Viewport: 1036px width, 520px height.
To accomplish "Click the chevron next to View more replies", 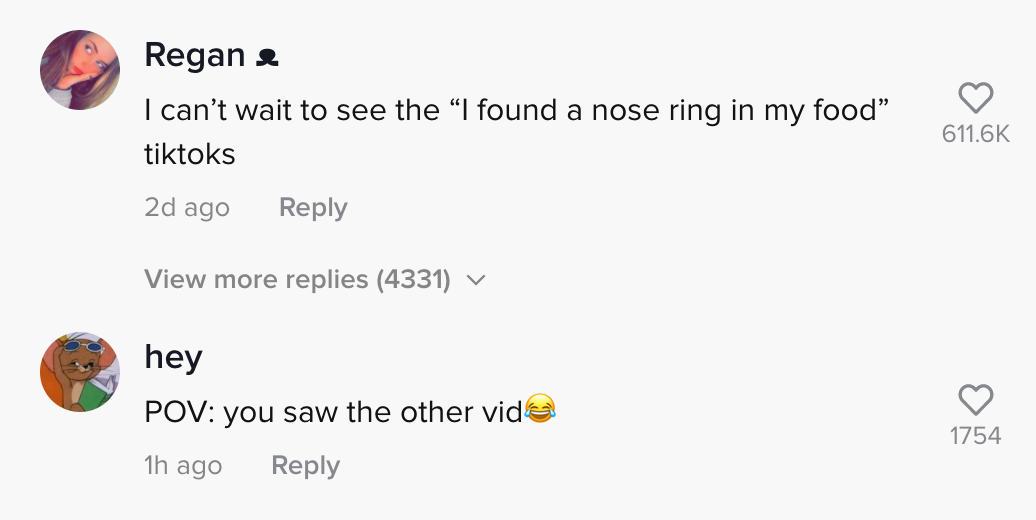I will point(476,280).
